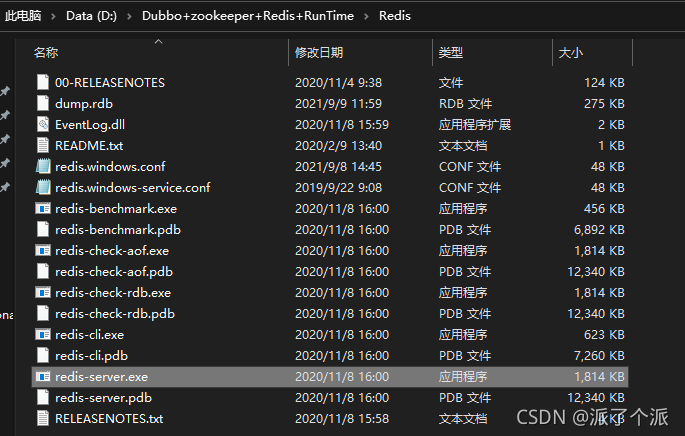Select the Redis breadcrumb segment

pos(394,16)
